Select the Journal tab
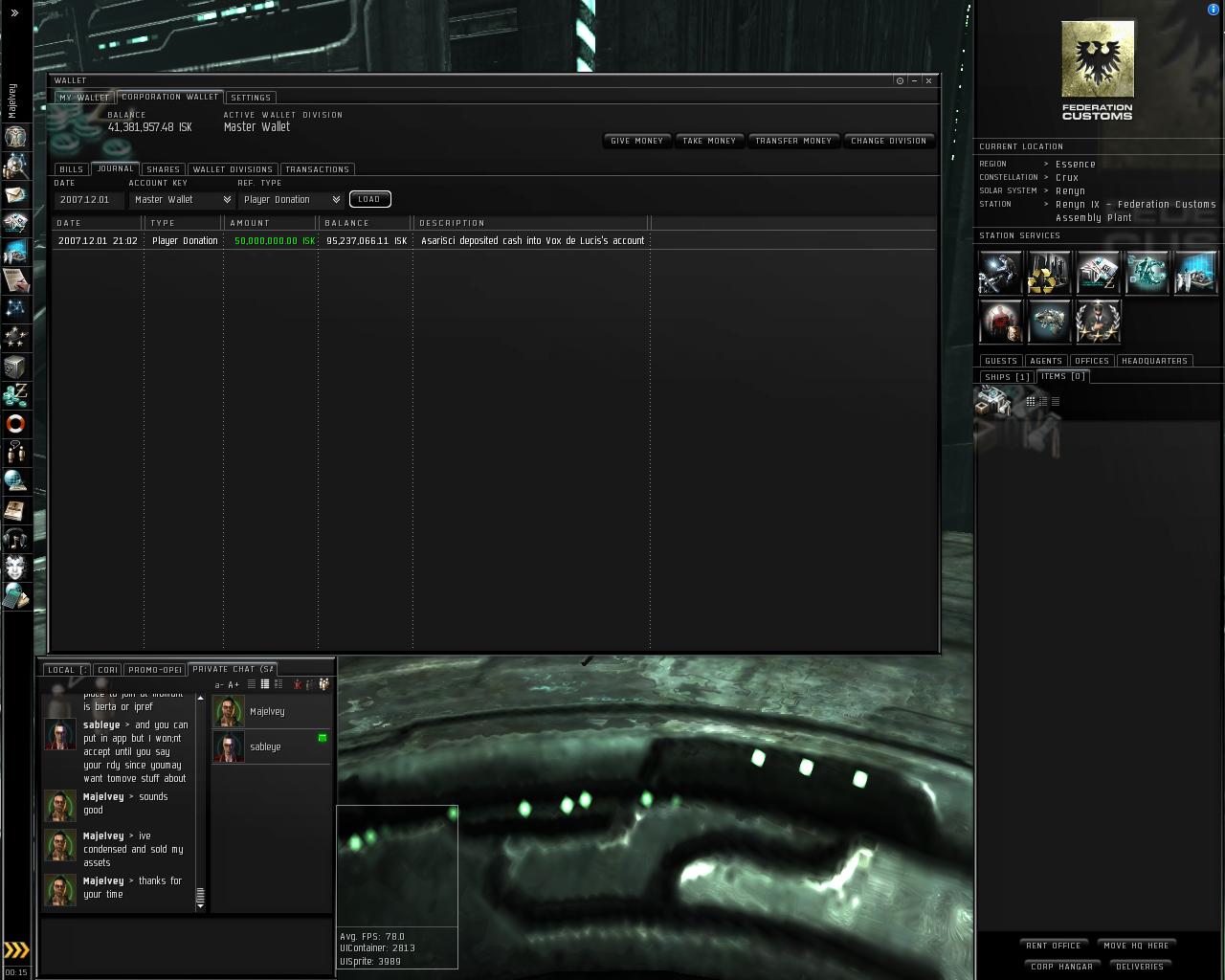The width and height of the screenshot is (1225, 980). tap(115, 168)
